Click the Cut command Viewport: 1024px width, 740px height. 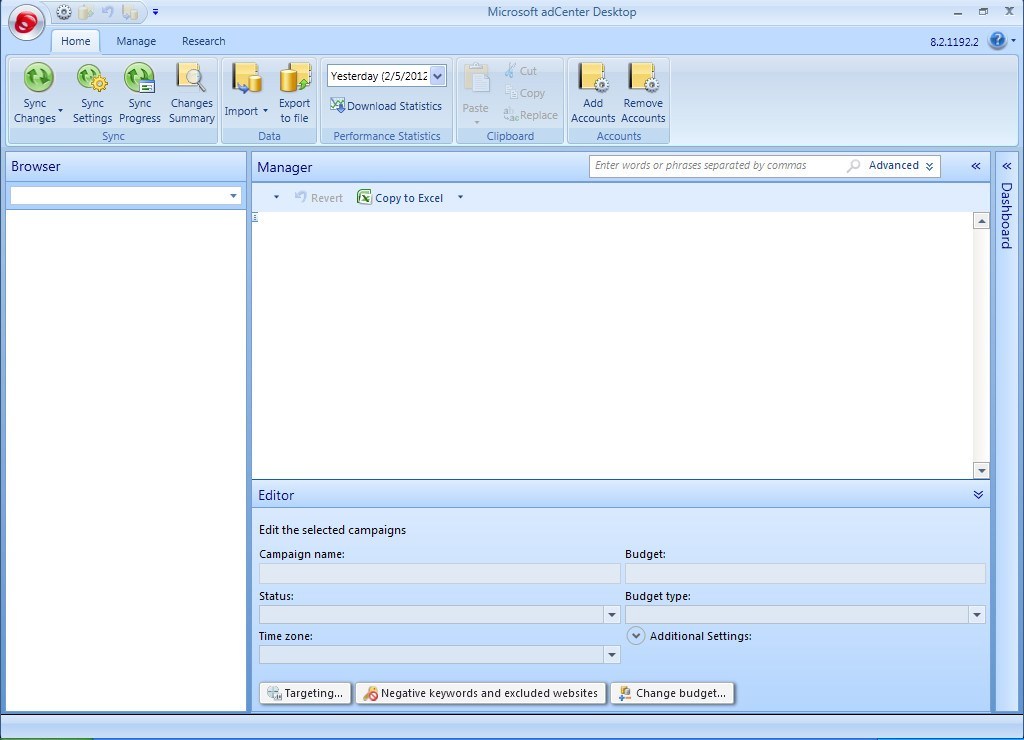[520, 71]
